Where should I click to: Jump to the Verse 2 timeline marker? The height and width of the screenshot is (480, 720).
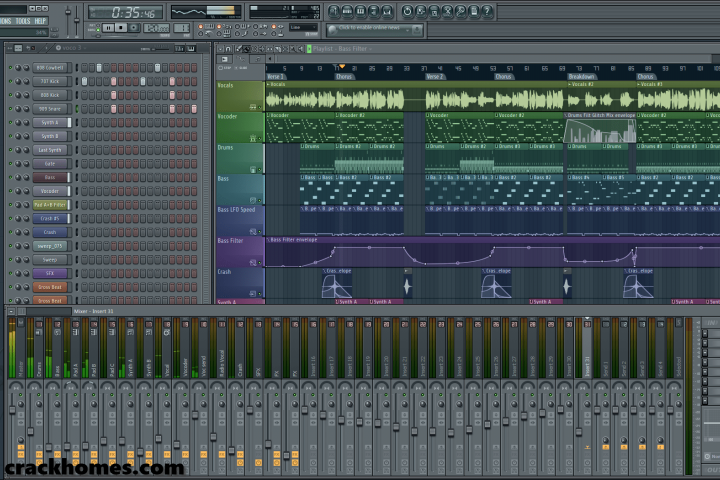pyautogui.click(x=434, y=77)
